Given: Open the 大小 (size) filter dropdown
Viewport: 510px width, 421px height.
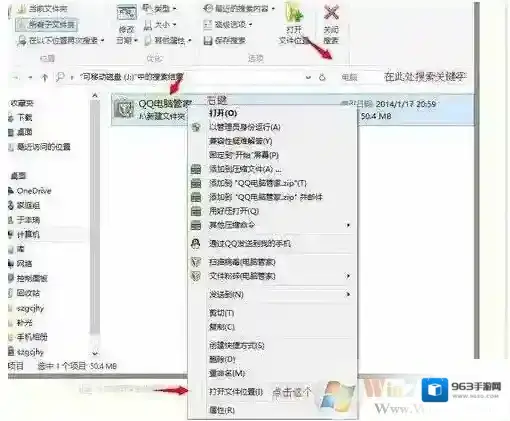Looking at the screenshot, I should click(160, 25).
